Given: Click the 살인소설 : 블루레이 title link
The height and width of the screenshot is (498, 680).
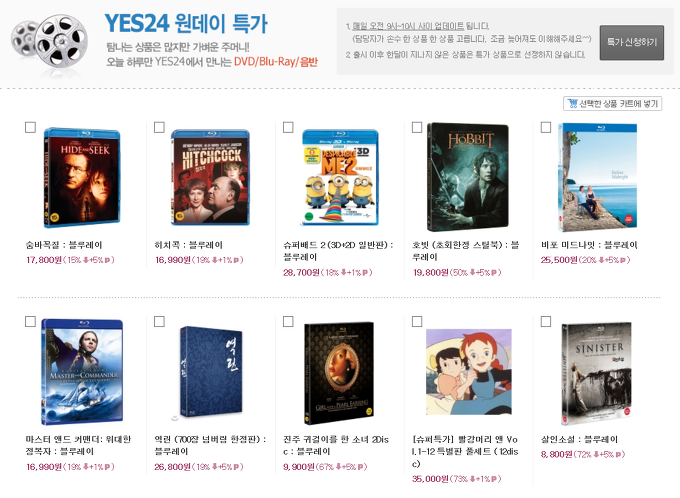Looking at the screenshot, I should (x=579, y=439).
